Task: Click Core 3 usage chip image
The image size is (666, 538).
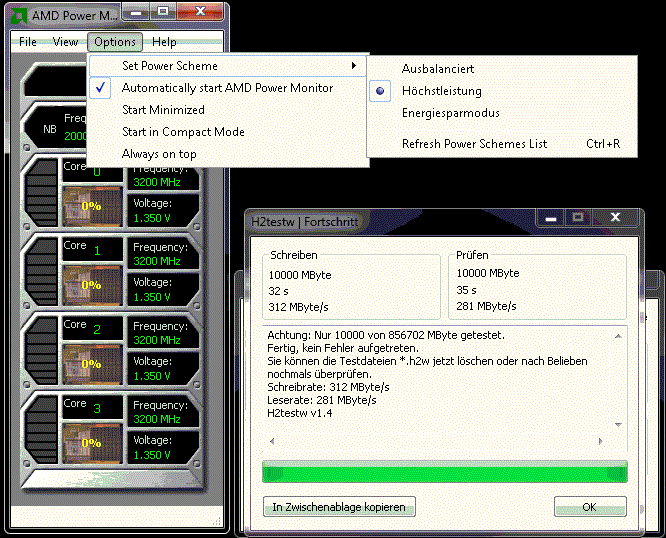Action: [92, 443]
